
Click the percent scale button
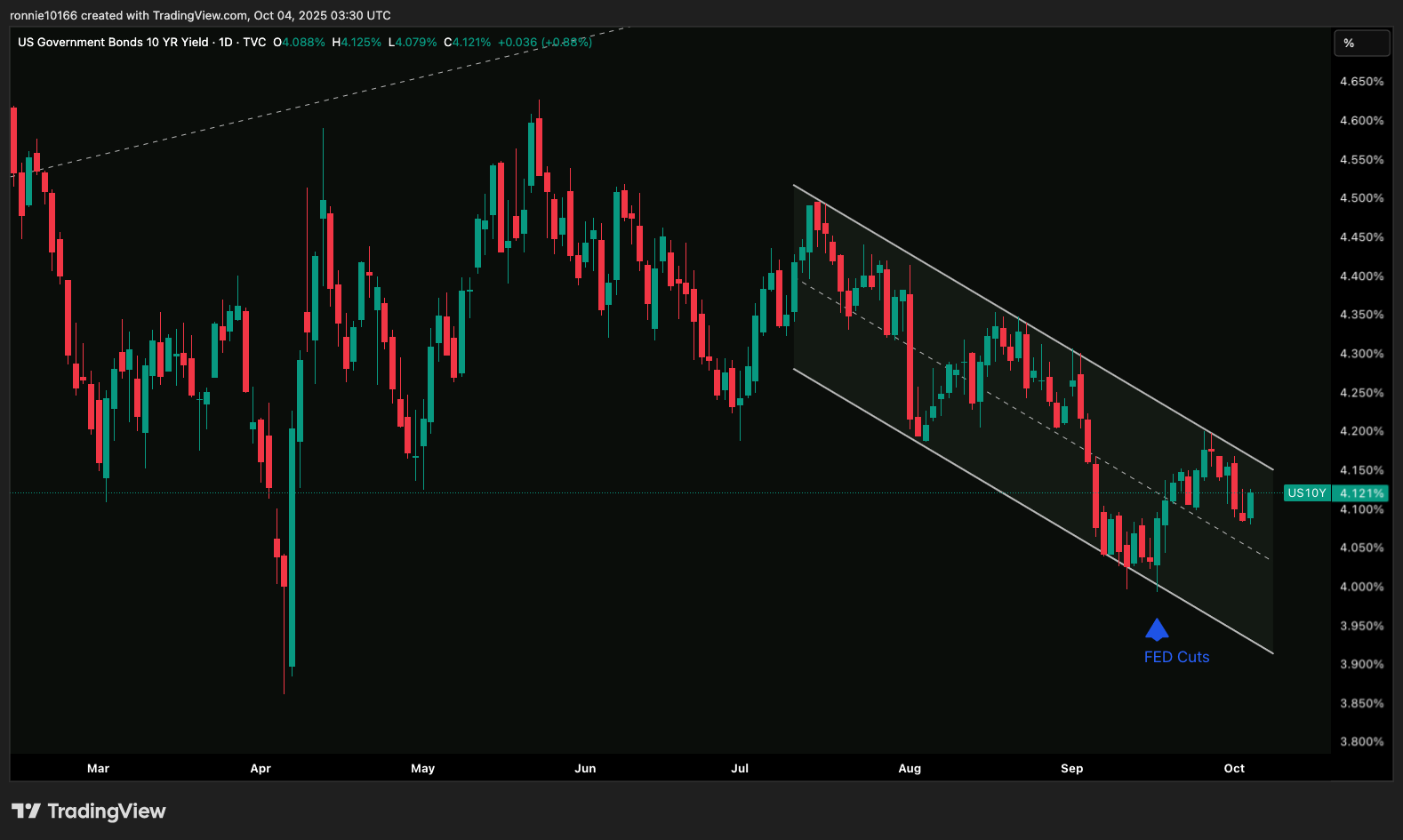pyautogui.click(x=1360, y=43)
